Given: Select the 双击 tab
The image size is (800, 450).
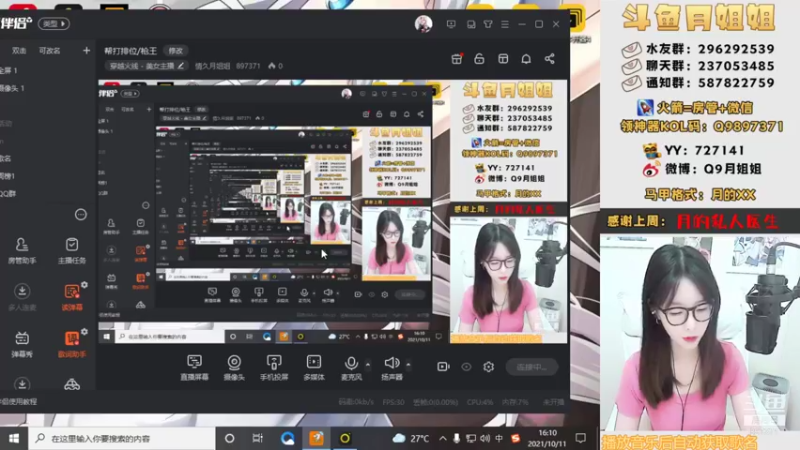Looking at the screenshot, I should click(x=19, y=51).
